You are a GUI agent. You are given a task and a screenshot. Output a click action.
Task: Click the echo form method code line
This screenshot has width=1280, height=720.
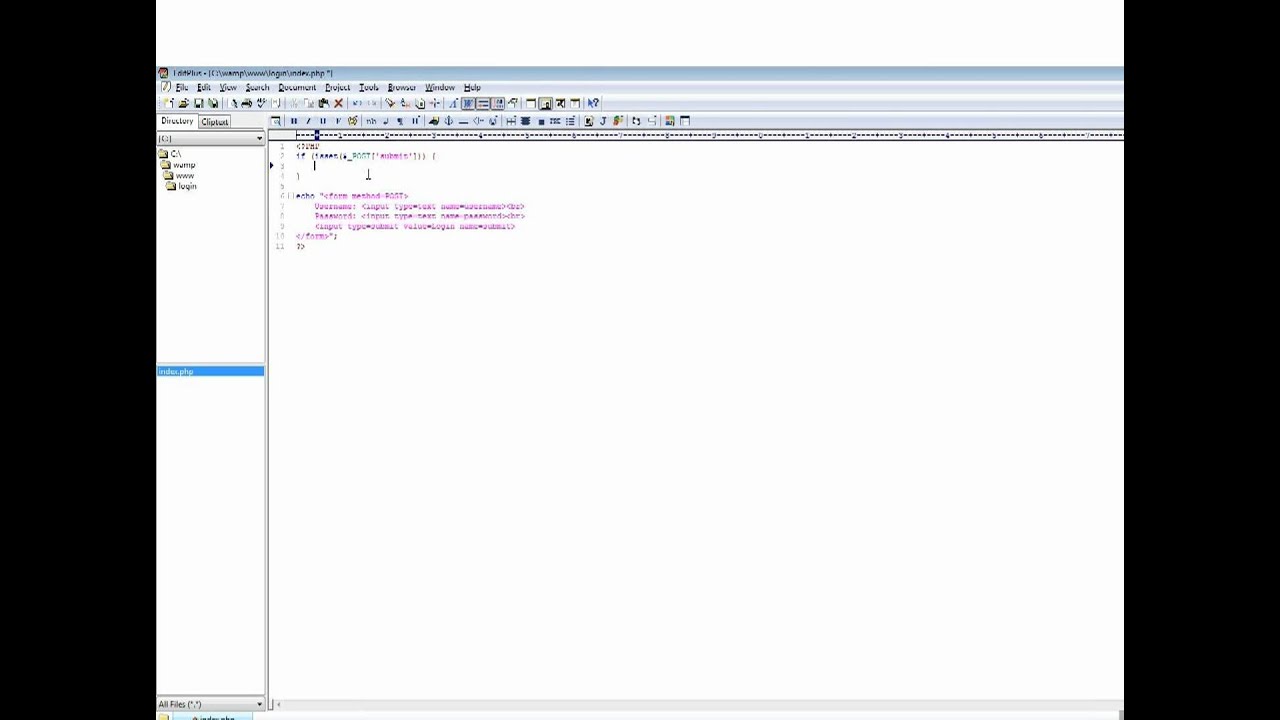coord(352,196)
